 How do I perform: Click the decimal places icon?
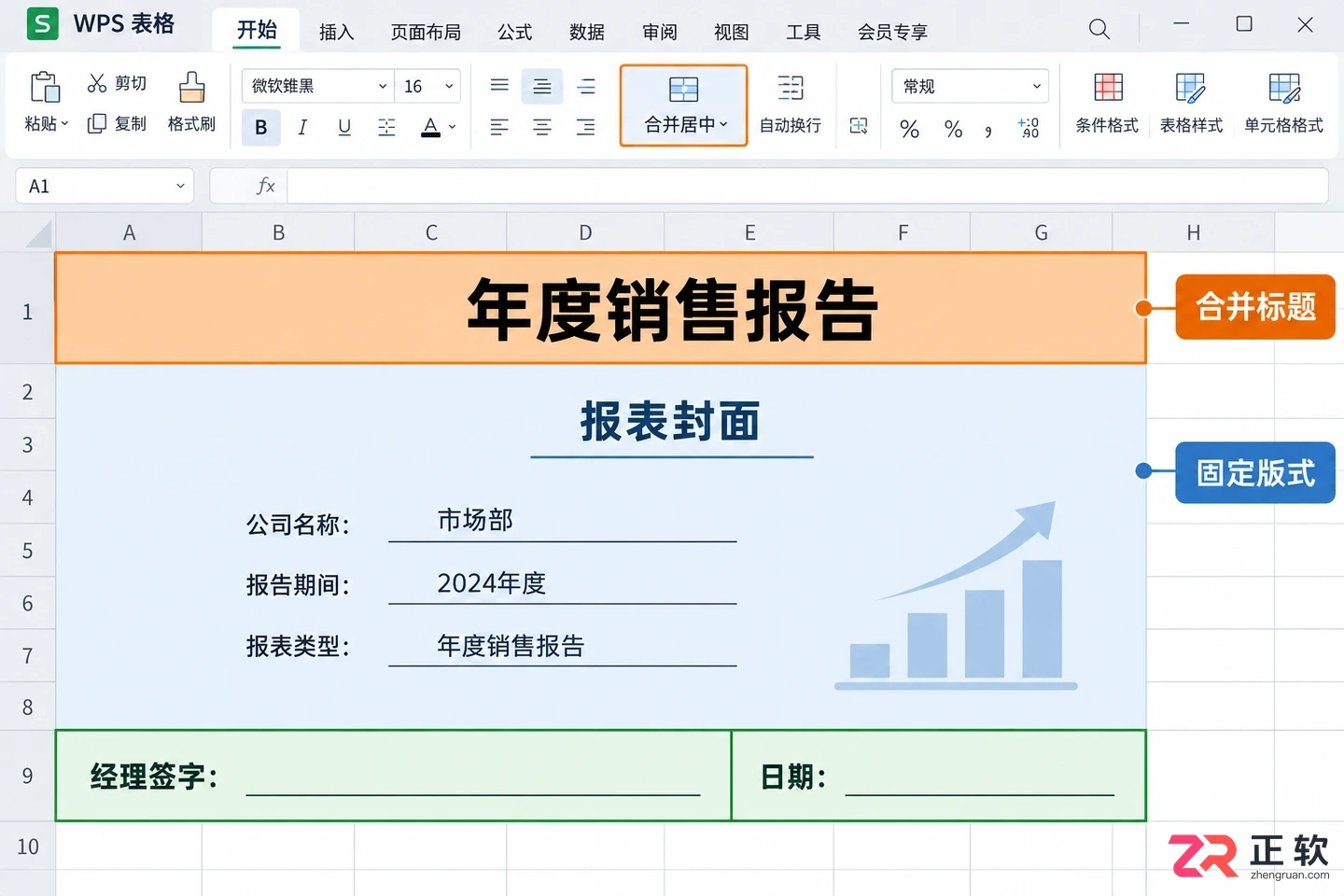(x=1029, y=128)
